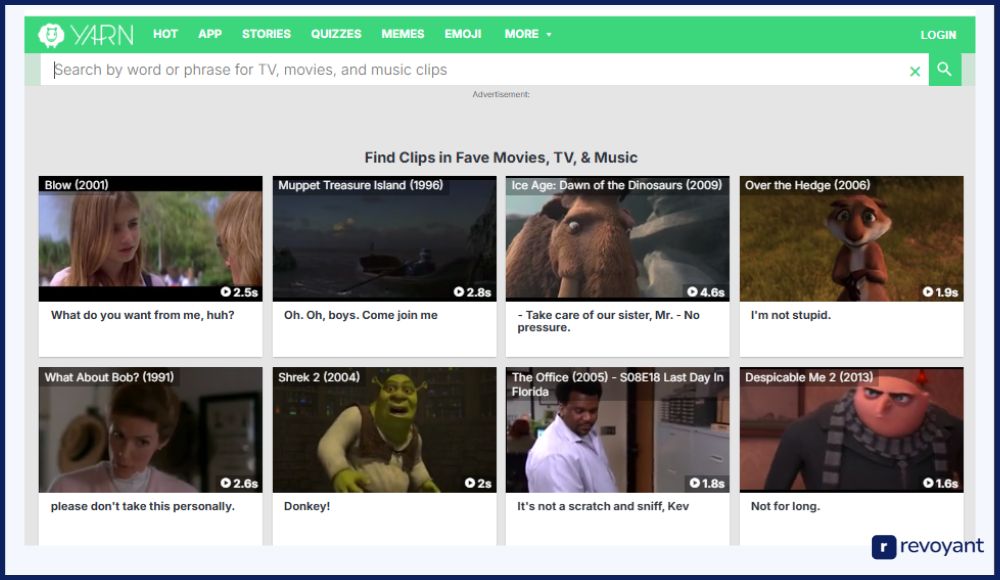Click the "Find Clips in Fave Movies, TV, & Music" heading
The height and width of the screenshot is (580, 1000).
[x=501, y=158]
